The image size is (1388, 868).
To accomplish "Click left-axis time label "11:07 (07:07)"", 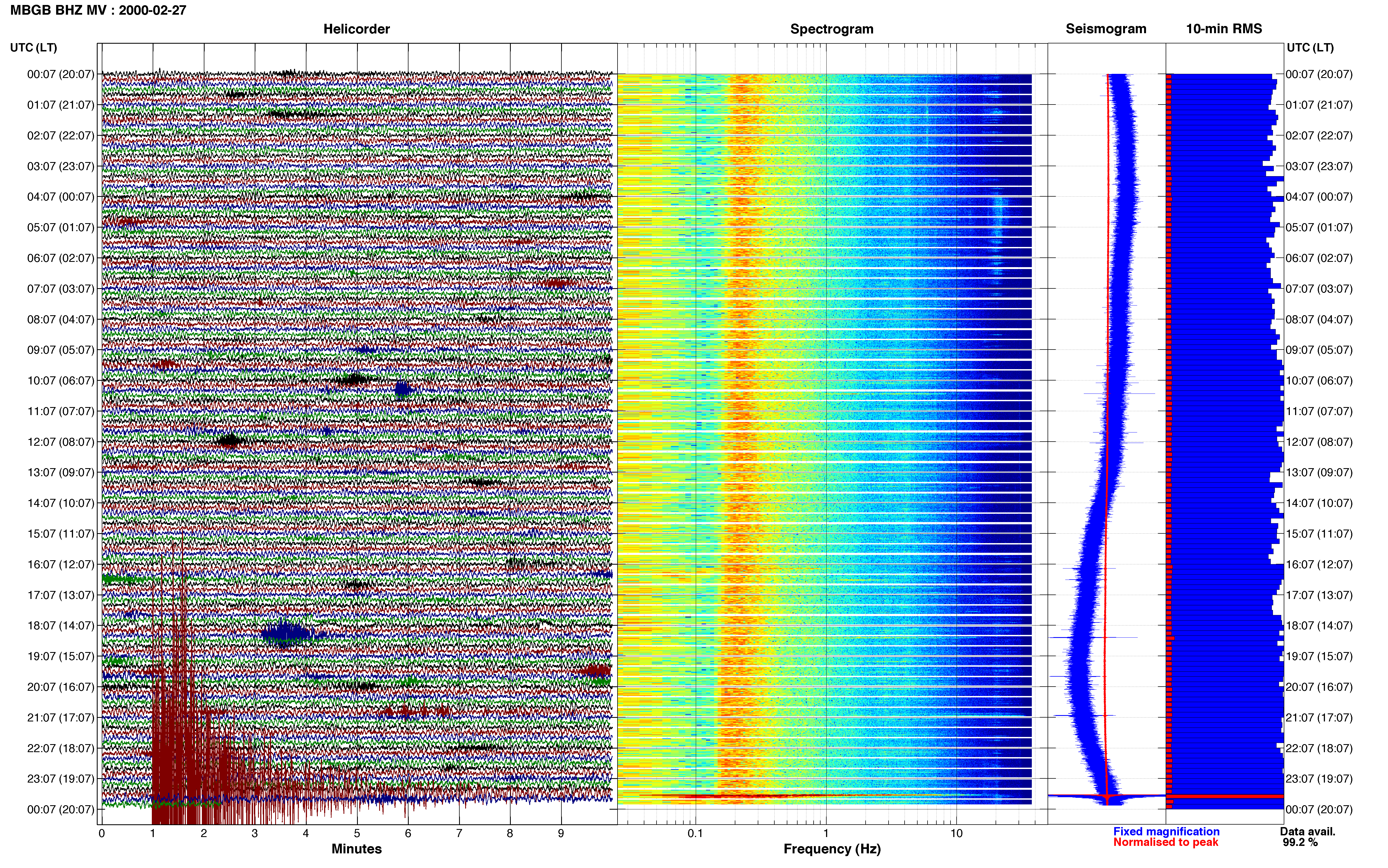I will (61, 411).
